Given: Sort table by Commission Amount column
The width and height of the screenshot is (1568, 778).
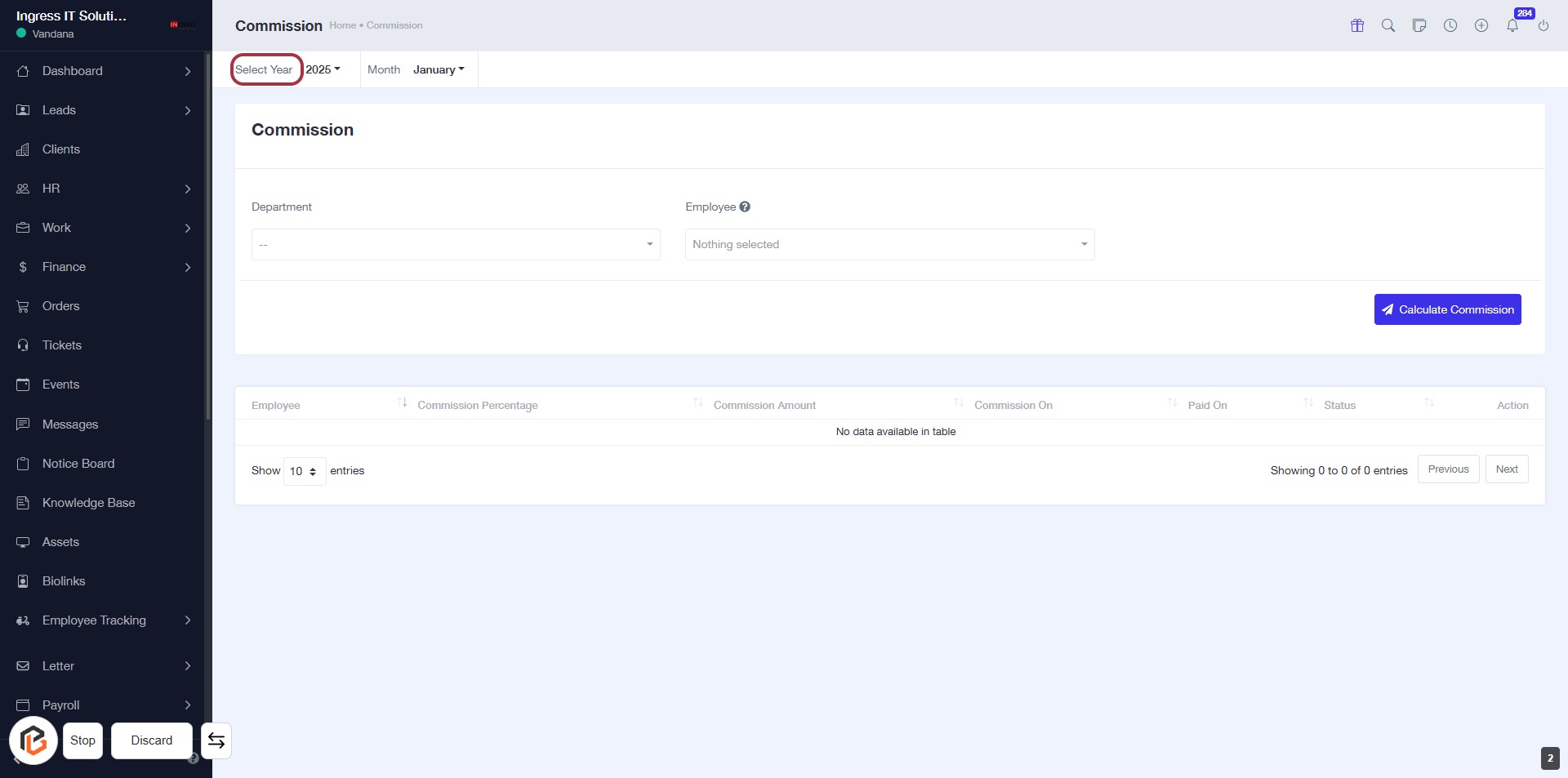Looking at the screenshot, I should [x=764, y=405].
